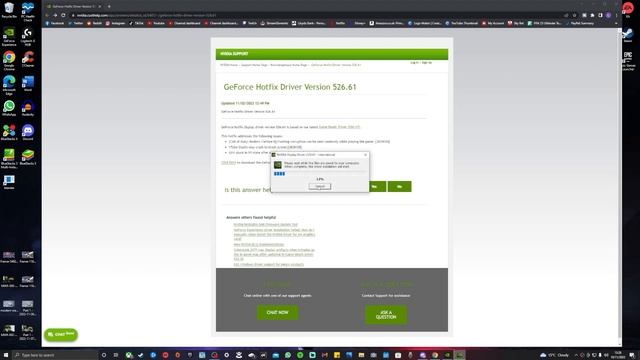The height and width of the screenshot is (360, 640).
Task: Open EA app desktop shortcut
Action: click(x=628, y=10)
